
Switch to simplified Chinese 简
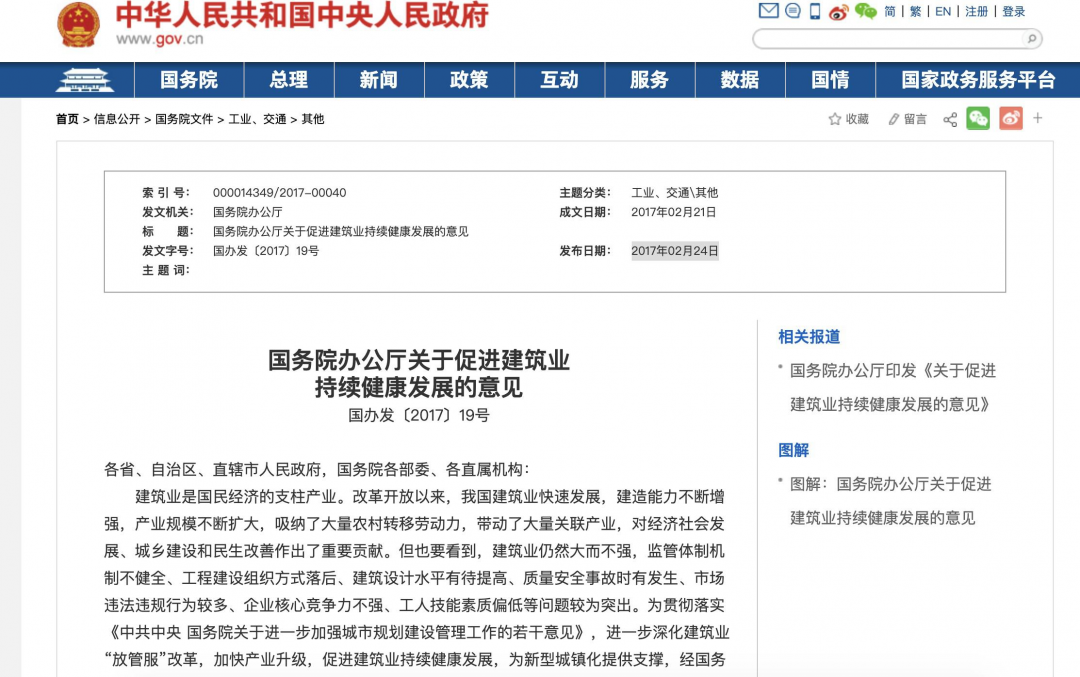[890, 12]
